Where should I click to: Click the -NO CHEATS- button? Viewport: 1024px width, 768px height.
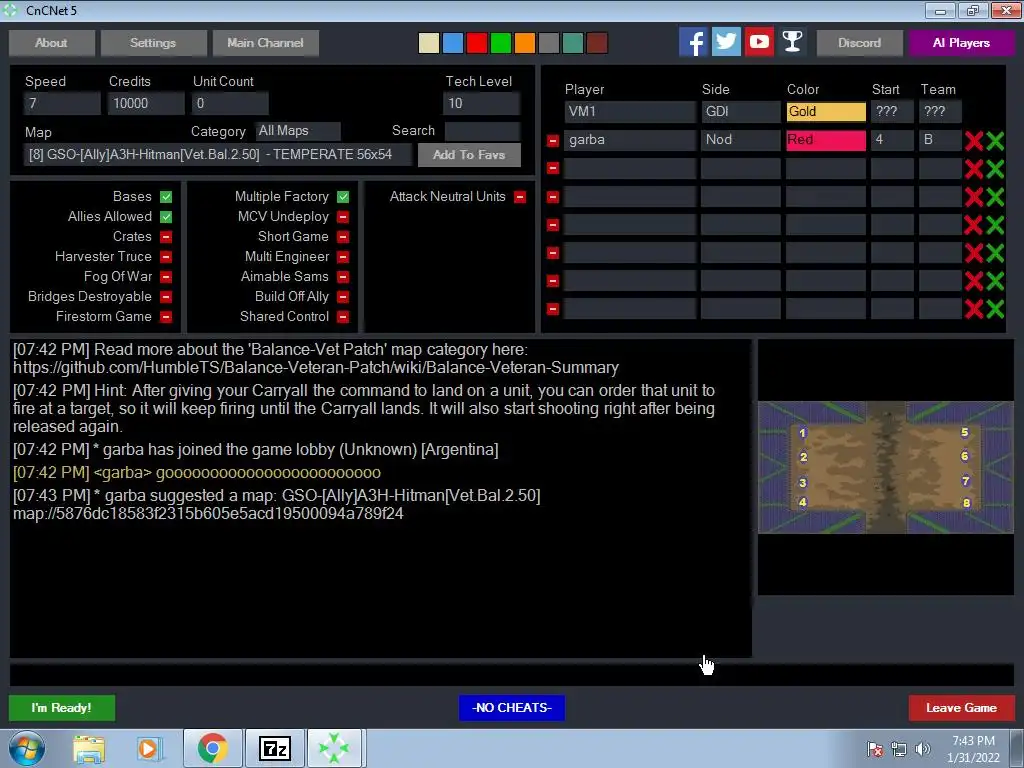coord(512,708)
